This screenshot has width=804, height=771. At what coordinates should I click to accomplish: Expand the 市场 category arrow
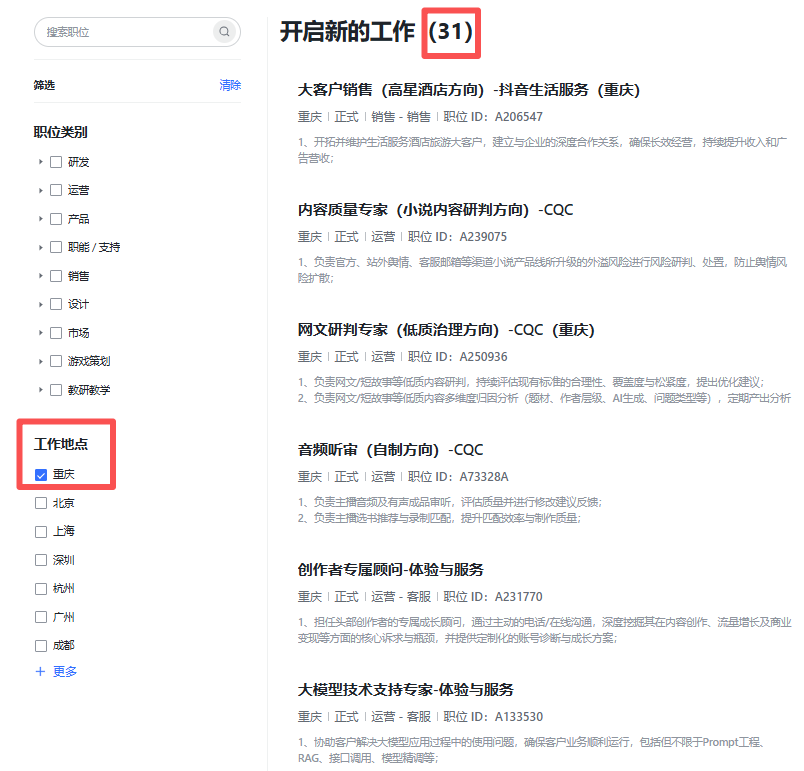pos(41,333)
